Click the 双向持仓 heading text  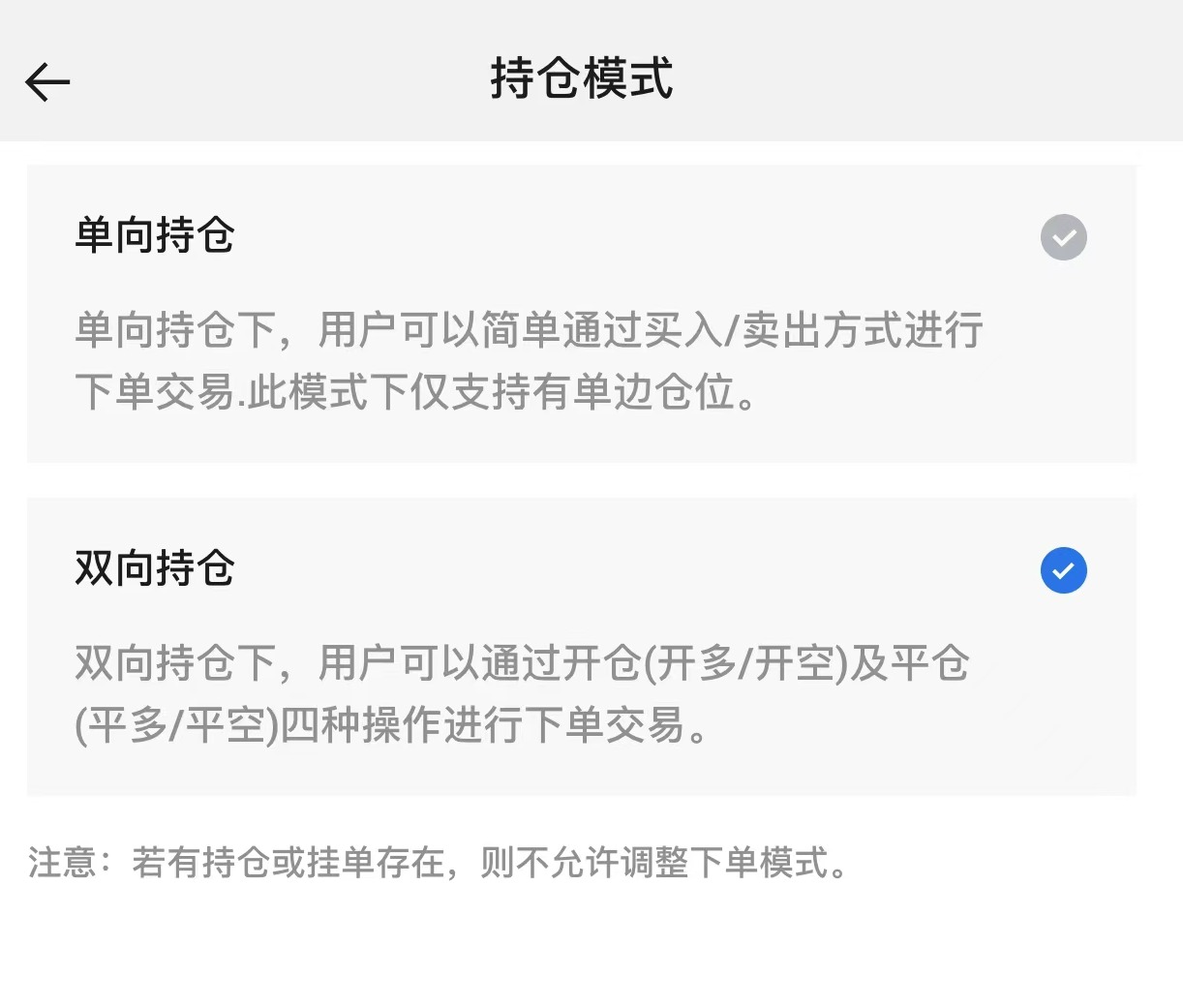click(155, 568)
